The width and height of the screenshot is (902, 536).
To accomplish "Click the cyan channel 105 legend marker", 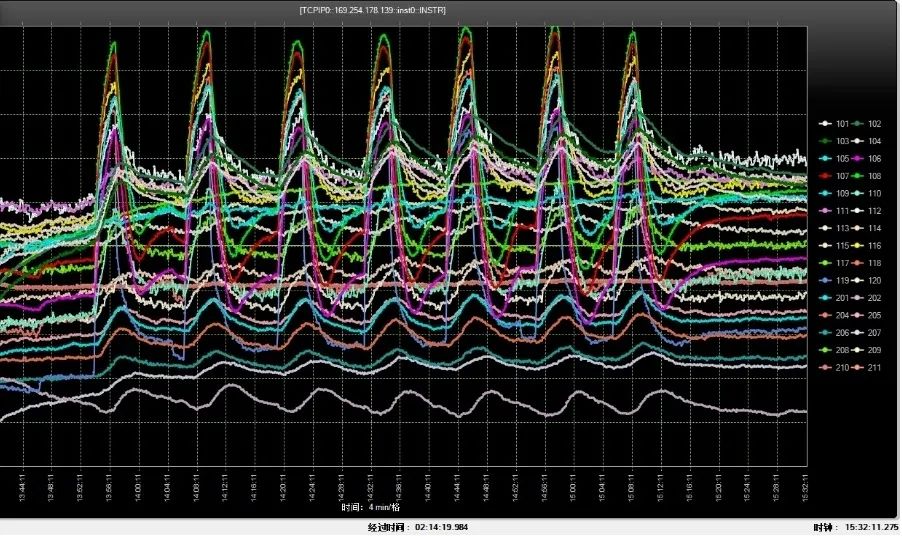I will pos(825,159).
